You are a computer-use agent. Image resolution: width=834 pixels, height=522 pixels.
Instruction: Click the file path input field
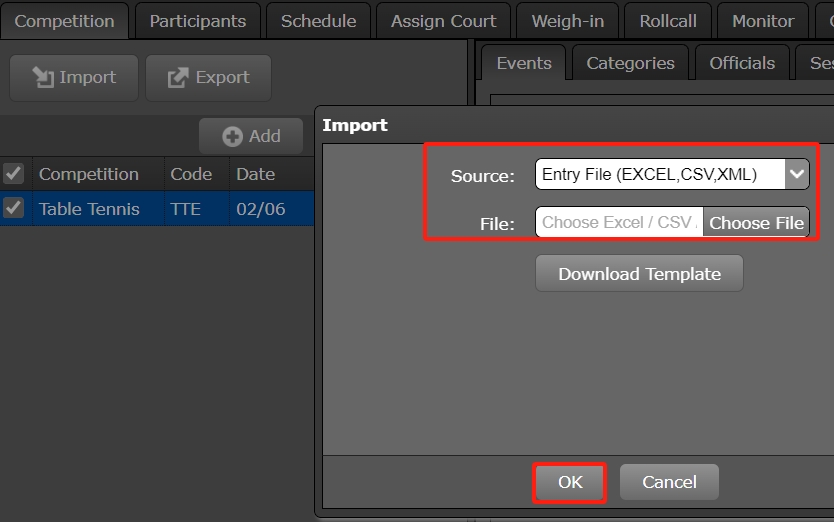click(x=619, y=222)
